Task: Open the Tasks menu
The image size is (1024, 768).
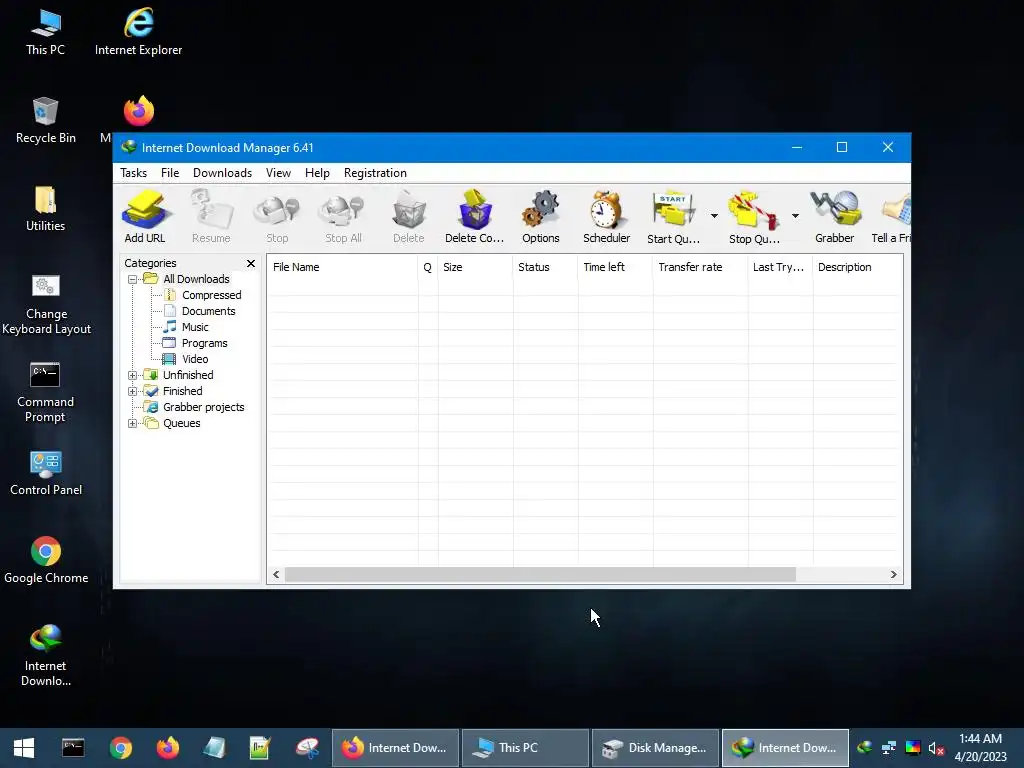Action: pyautogui.click(x=133, y=173)
